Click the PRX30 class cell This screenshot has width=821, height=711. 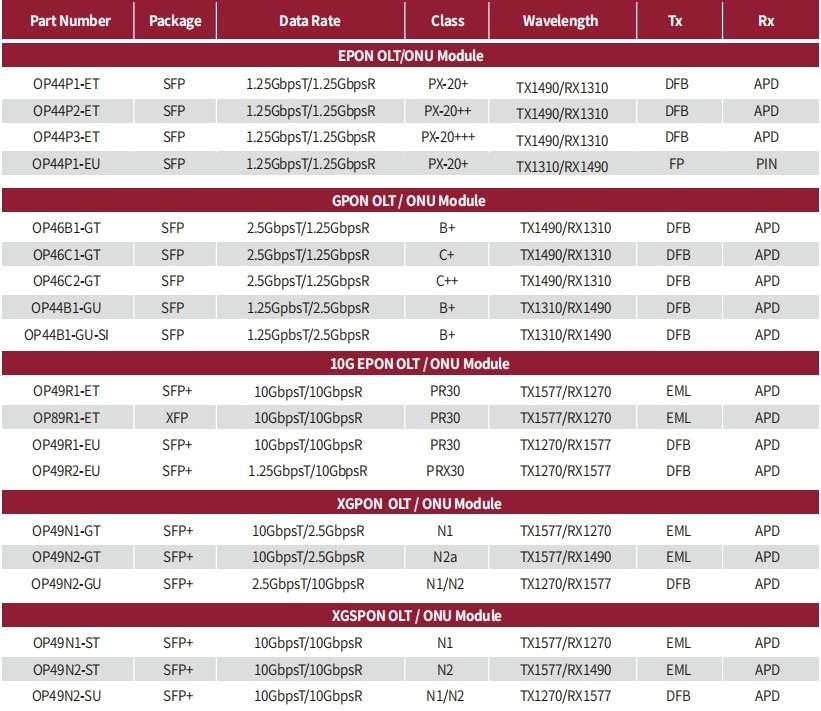[445, 471]
